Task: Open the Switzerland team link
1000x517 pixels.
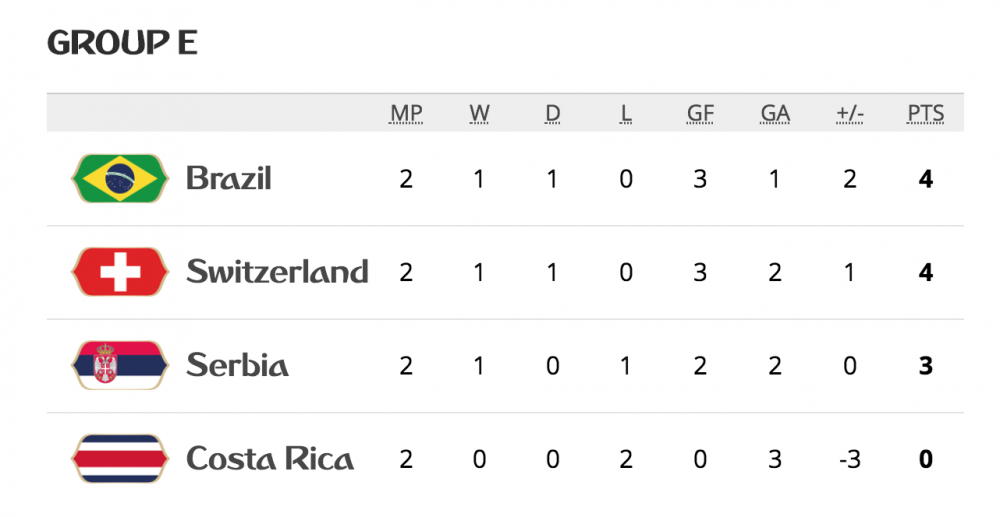Action: pos(277,272)
